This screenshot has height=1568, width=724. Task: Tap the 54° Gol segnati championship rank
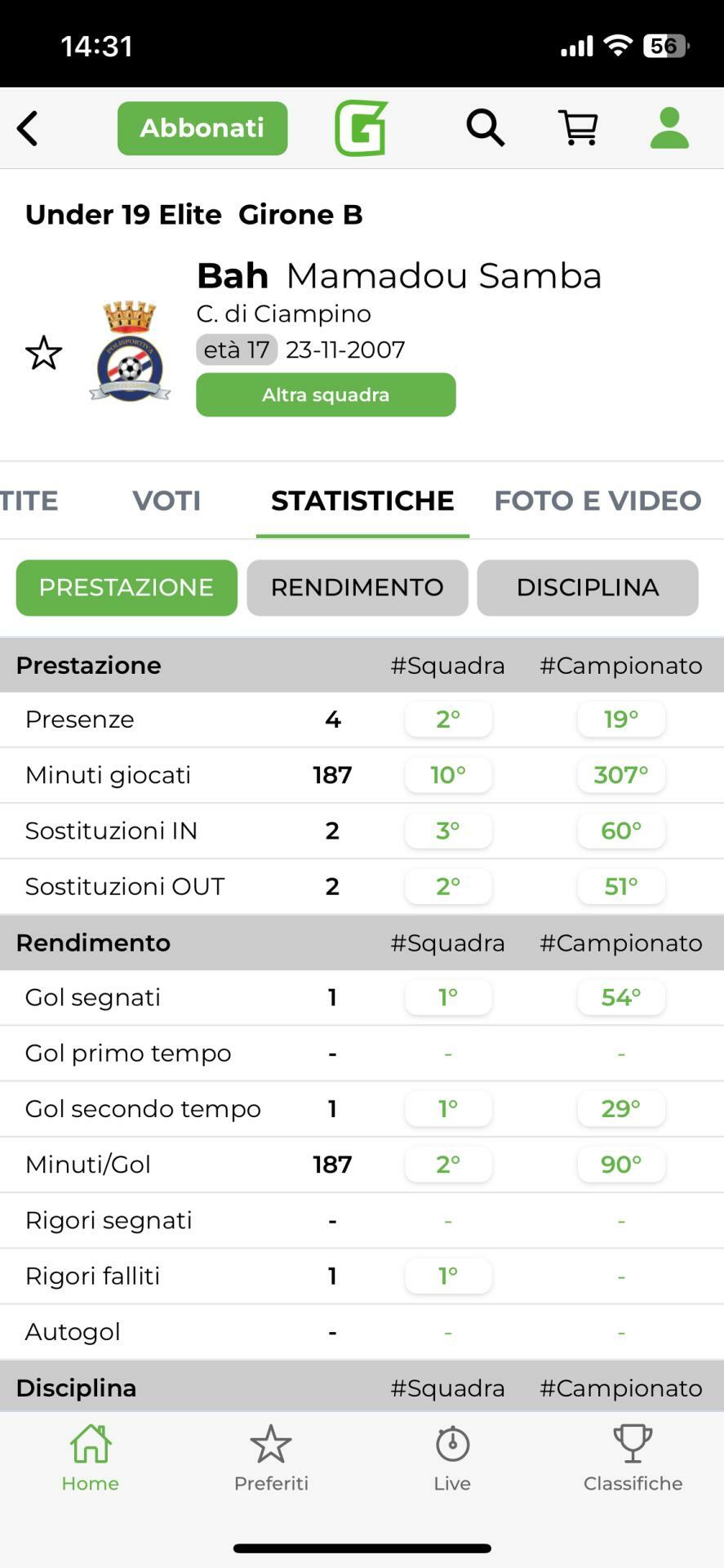[x=621, y=997]
